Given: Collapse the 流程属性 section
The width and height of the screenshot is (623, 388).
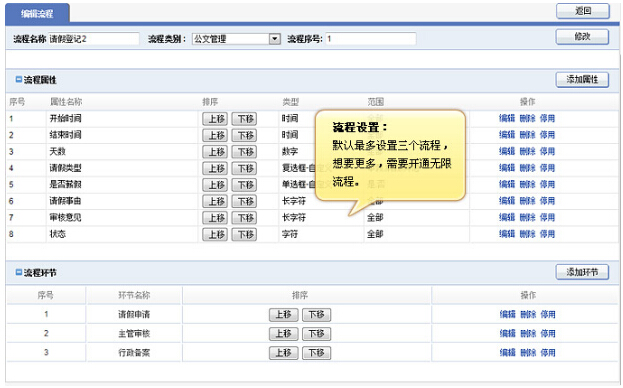Looking at the screenshot, I should [x=19, y=79].
